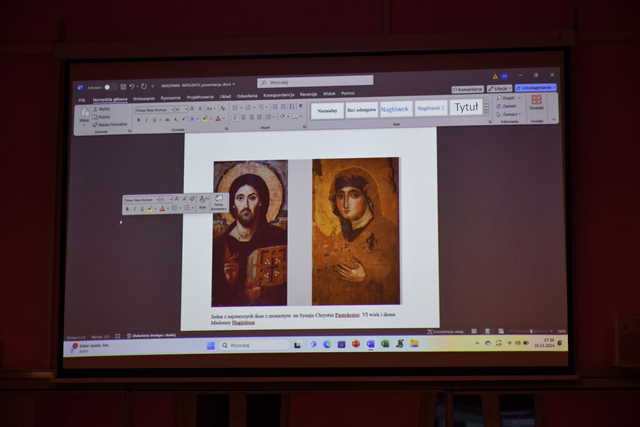Open the Pomoc ribbon tab
The image size is (640, 427).
coord(348,93)
